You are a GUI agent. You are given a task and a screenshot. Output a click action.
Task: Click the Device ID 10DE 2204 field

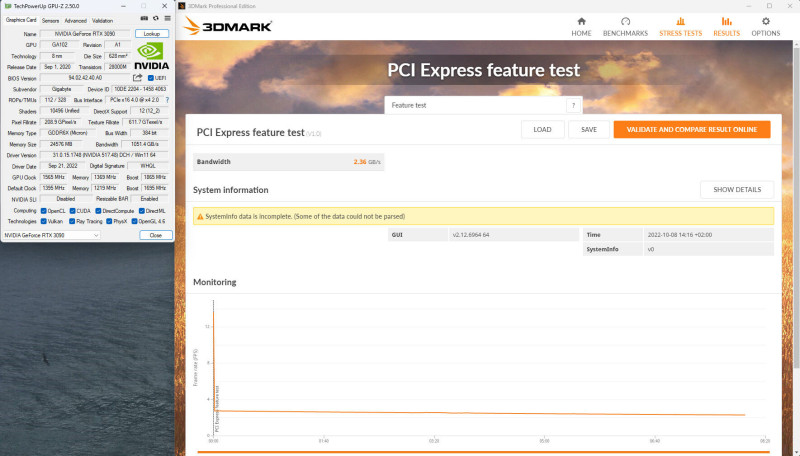(x=140, y=89)
